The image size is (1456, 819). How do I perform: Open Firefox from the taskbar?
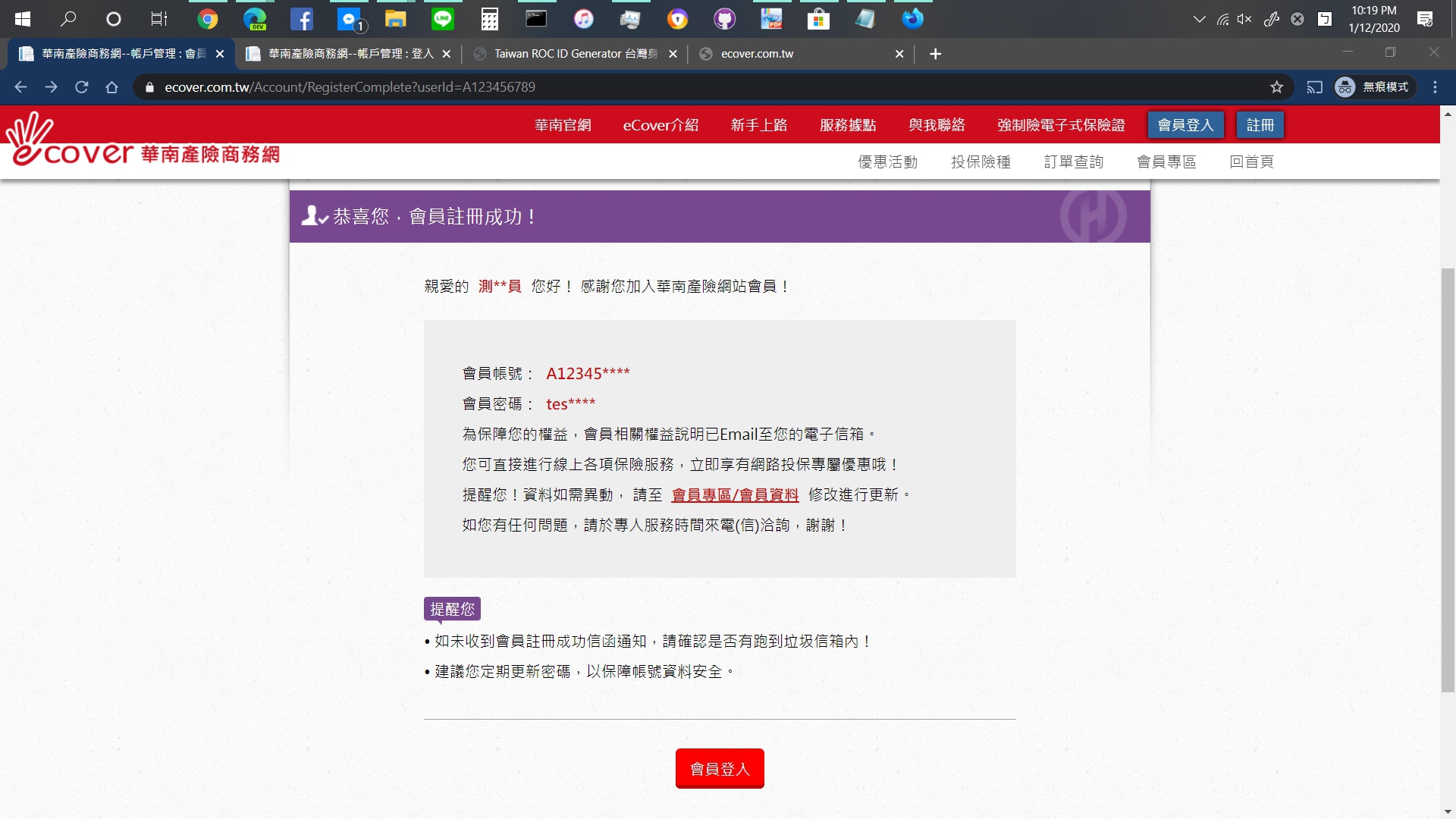pos(912,19)
